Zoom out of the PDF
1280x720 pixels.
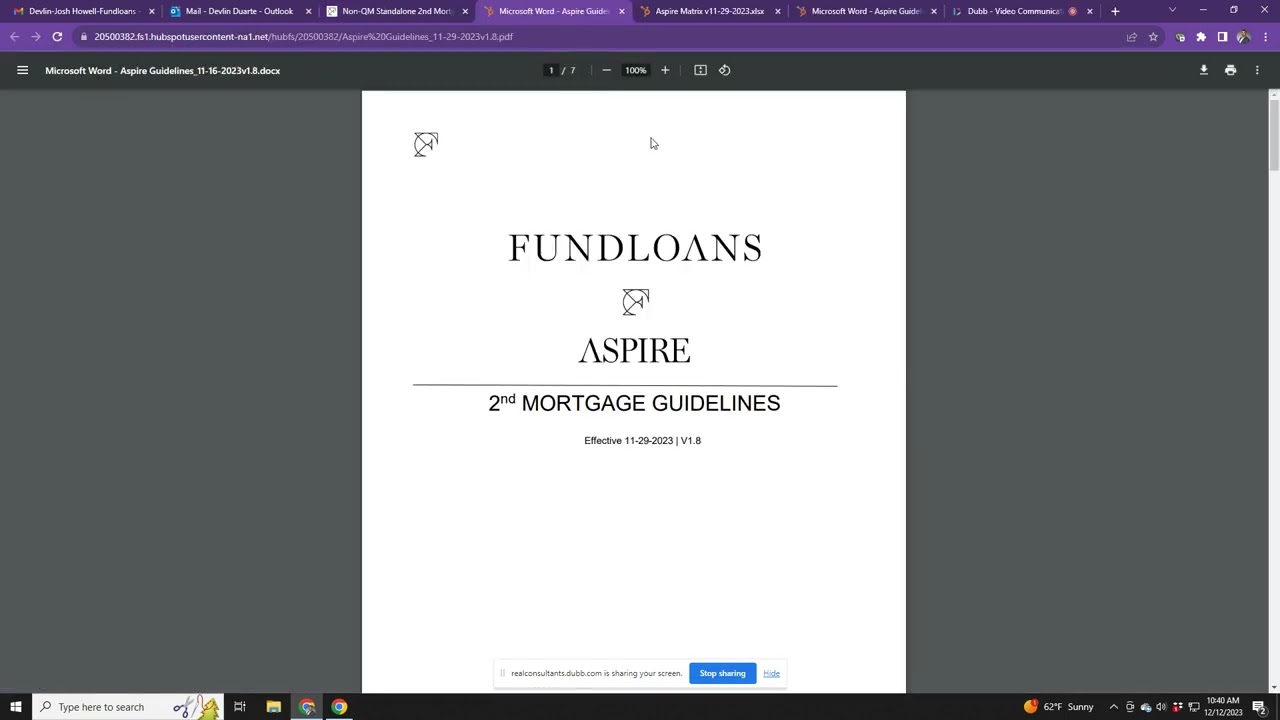coord(606,70)
